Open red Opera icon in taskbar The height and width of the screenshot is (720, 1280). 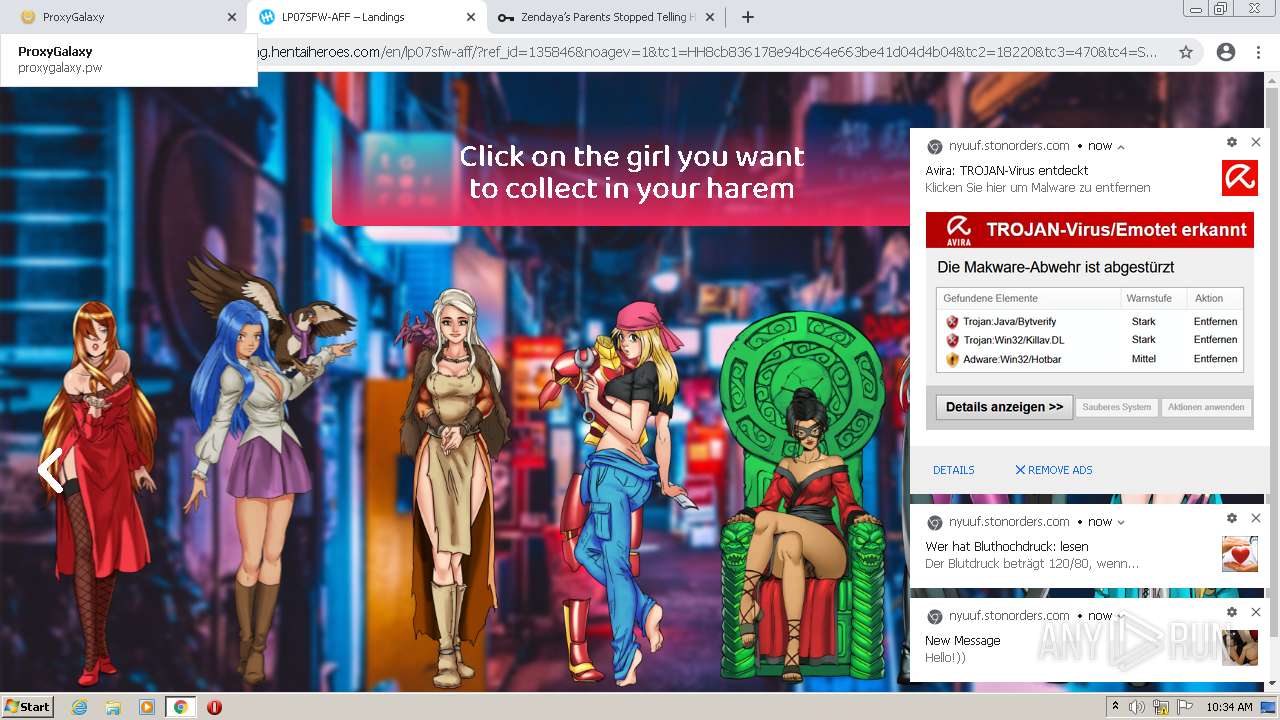point(214,707)
